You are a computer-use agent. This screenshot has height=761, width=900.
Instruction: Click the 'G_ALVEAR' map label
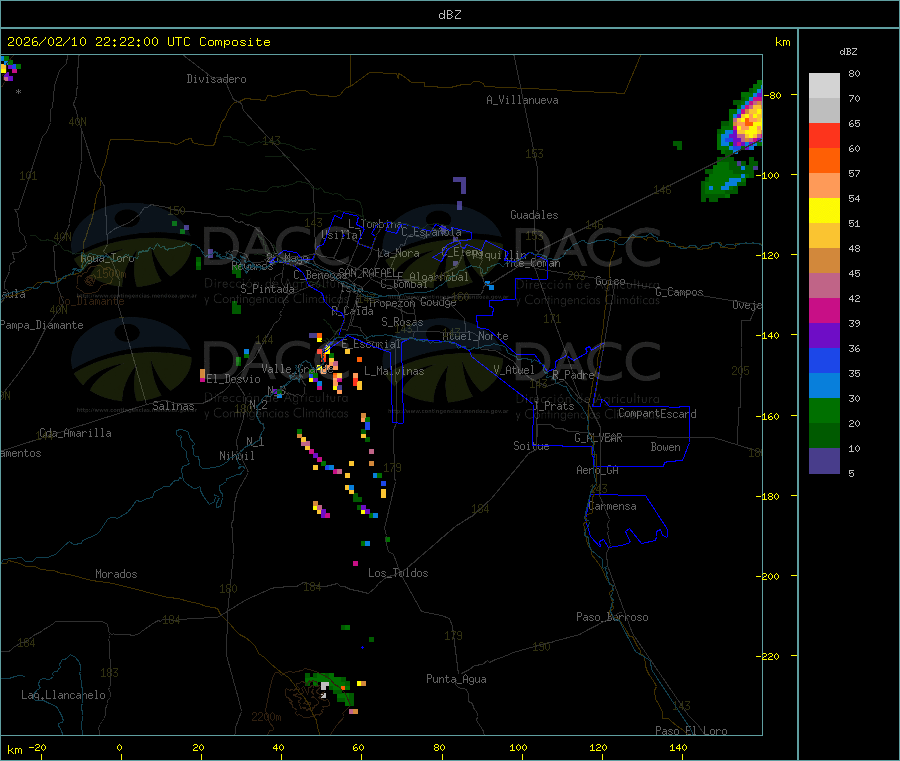click(x=598, y=438)
